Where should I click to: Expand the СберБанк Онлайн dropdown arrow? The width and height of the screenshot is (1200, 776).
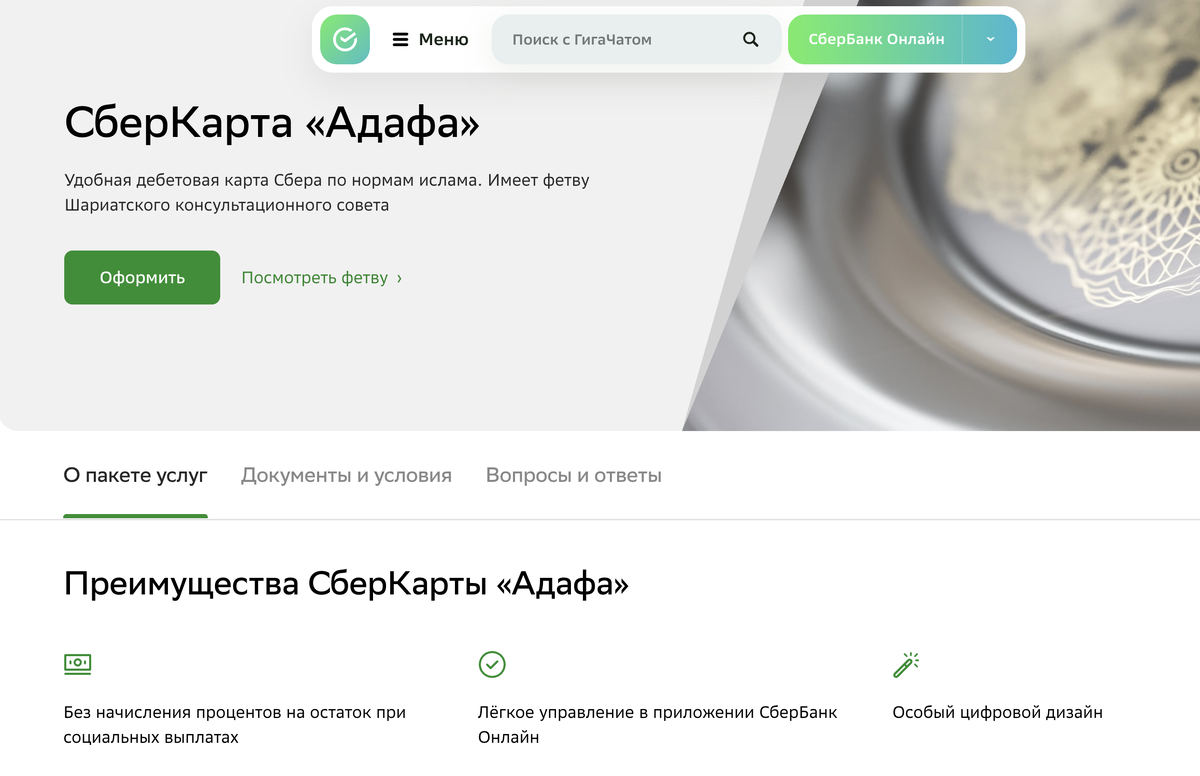click(990, 39)
